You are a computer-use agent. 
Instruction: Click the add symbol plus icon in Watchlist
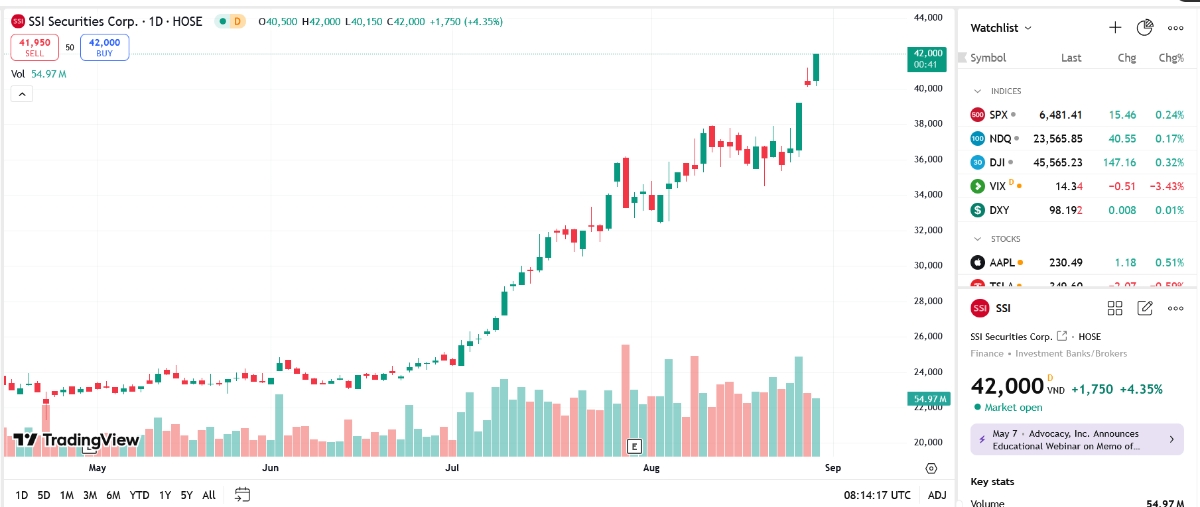point(1115,28)
